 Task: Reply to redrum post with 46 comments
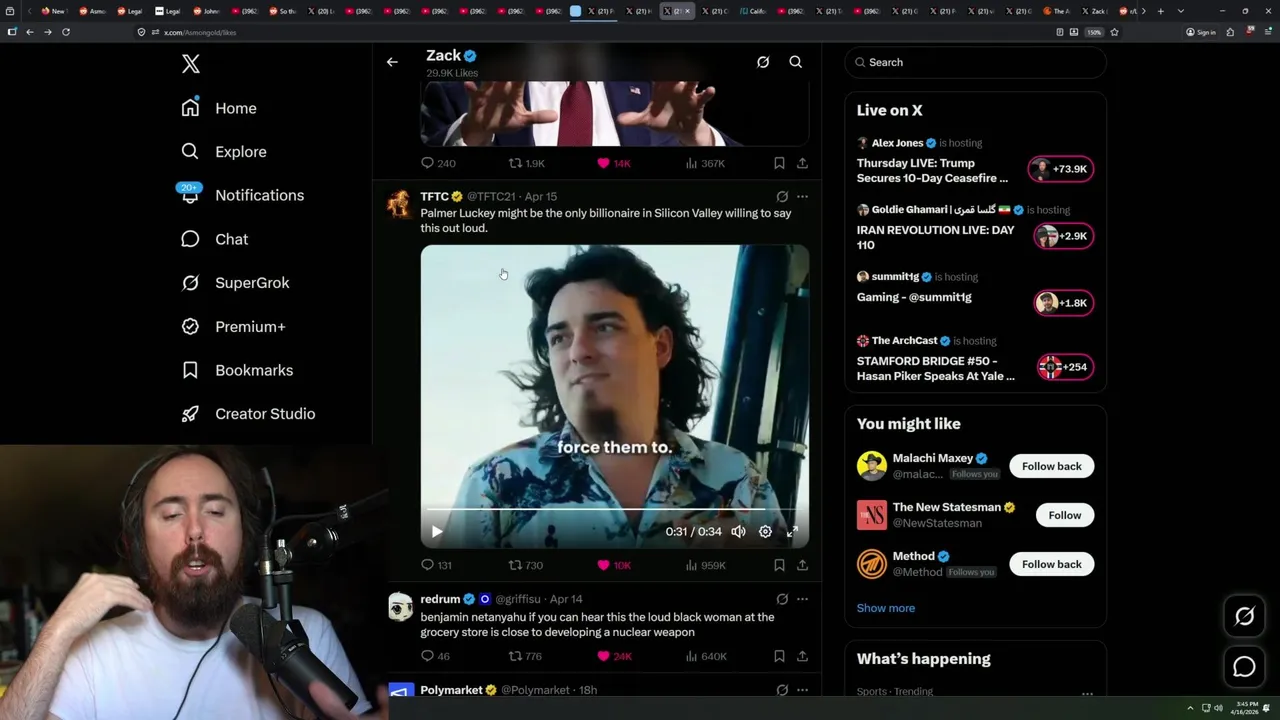(x=435, y=656)
